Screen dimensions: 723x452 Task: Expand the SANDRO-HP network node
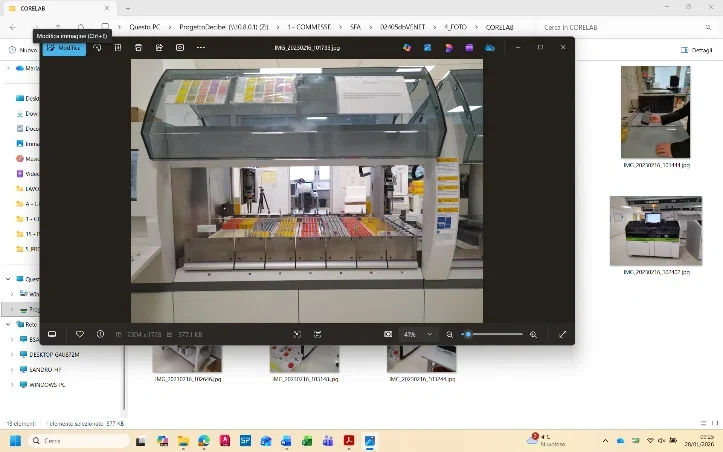pos(12,369)
